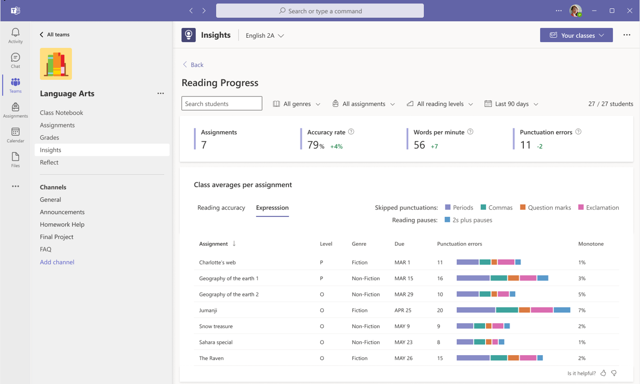Open Grades in team menu
This screenshot has width=640, height=384.
(49, 138)
